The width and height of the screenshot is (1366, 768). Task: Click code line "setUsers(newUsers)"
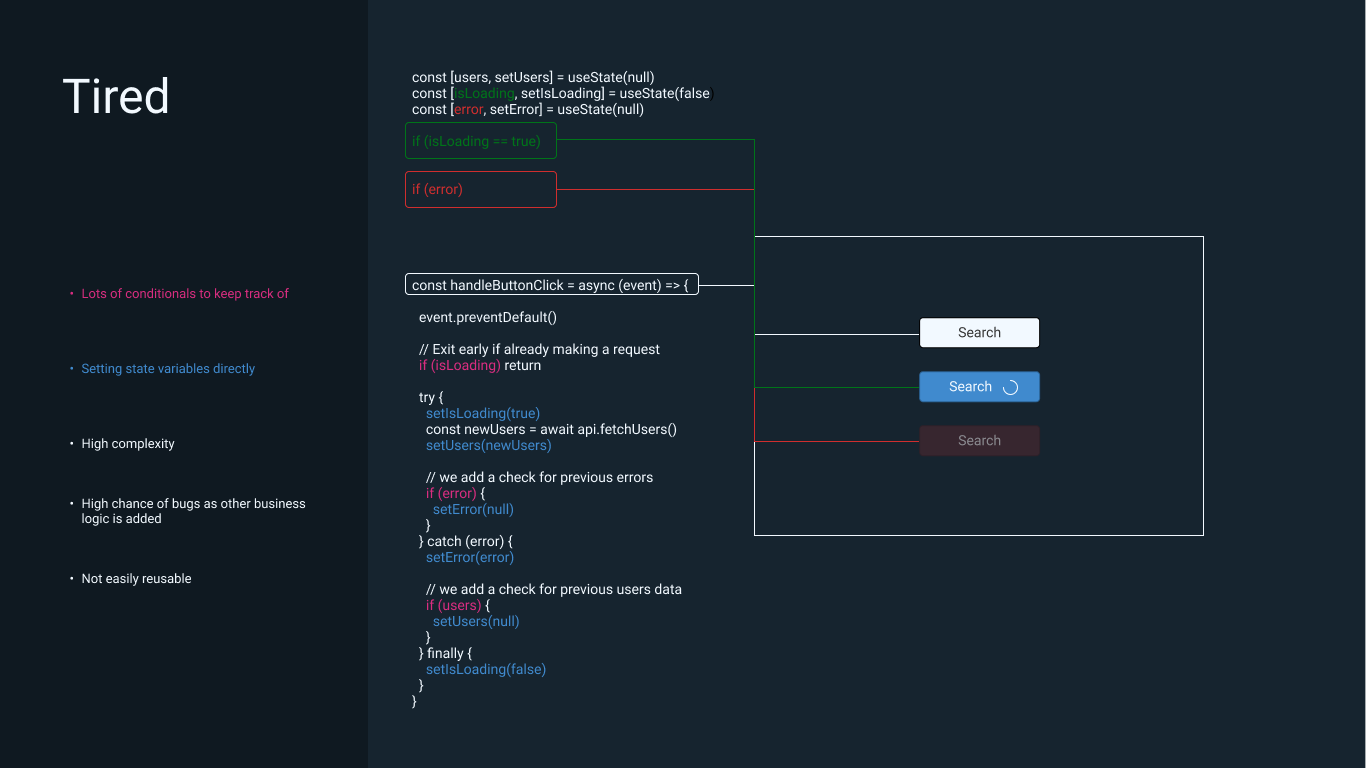[489, 445]
